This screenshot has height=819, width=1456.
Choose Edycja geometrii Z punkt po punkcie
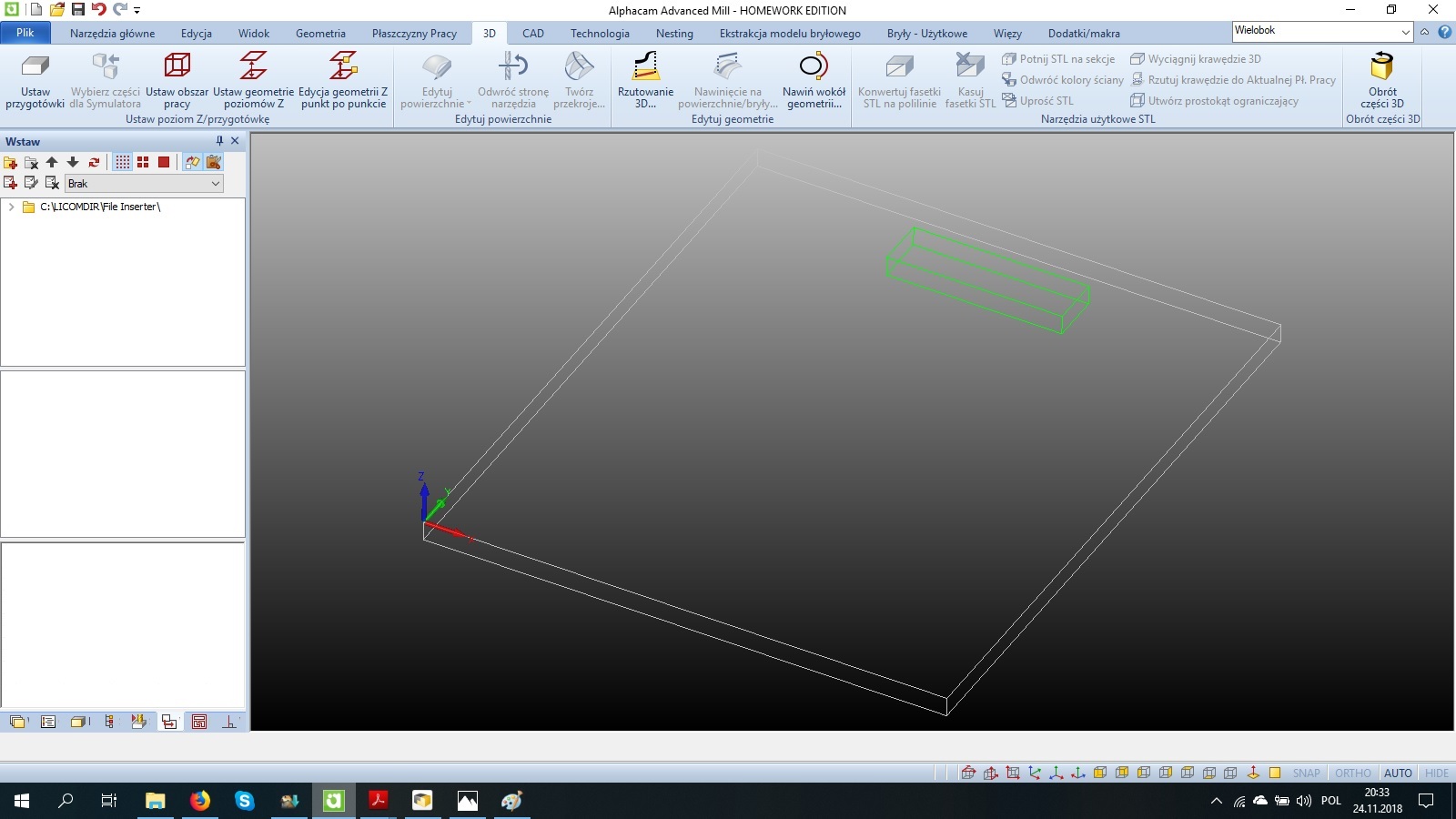pyautogui.click(x=343, y=80)
